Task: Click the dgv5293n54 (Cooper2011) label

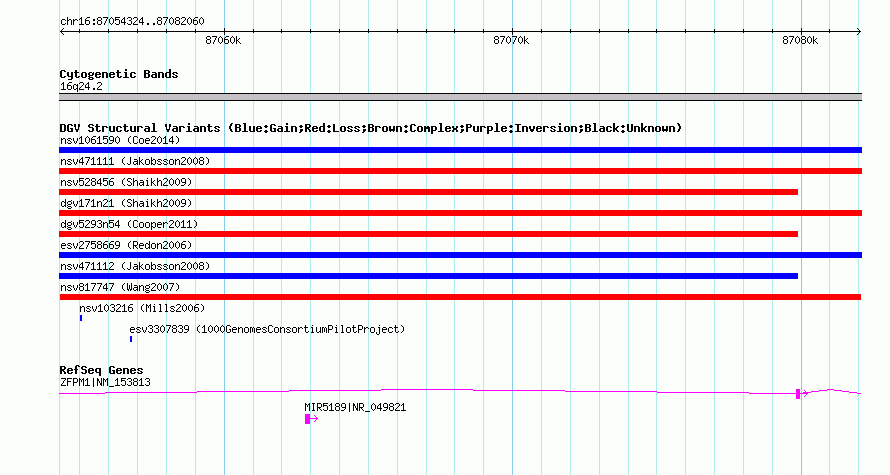Action: point(129,224)
